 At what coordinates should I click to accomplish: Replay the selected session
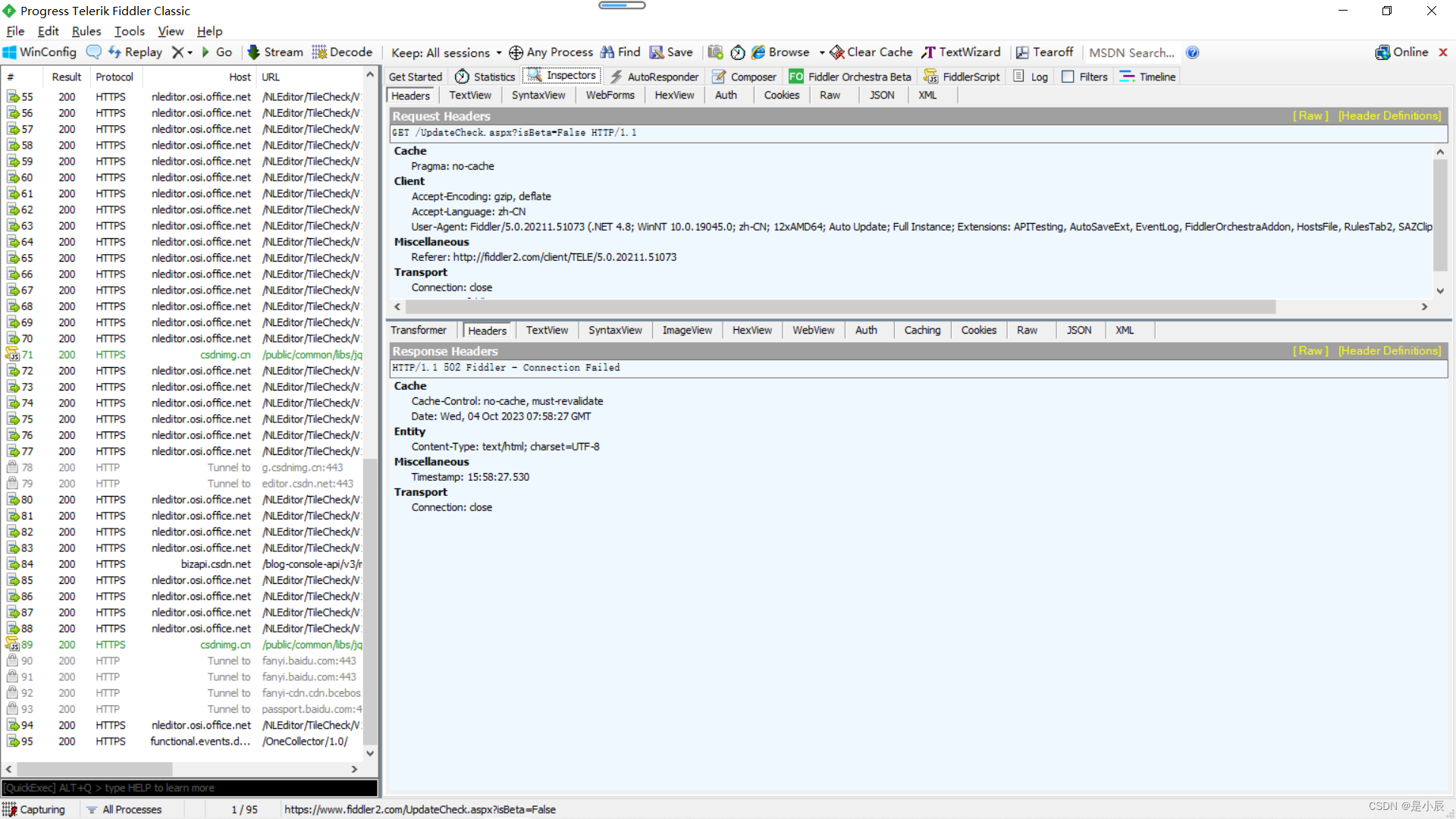(x=135, y=52)
